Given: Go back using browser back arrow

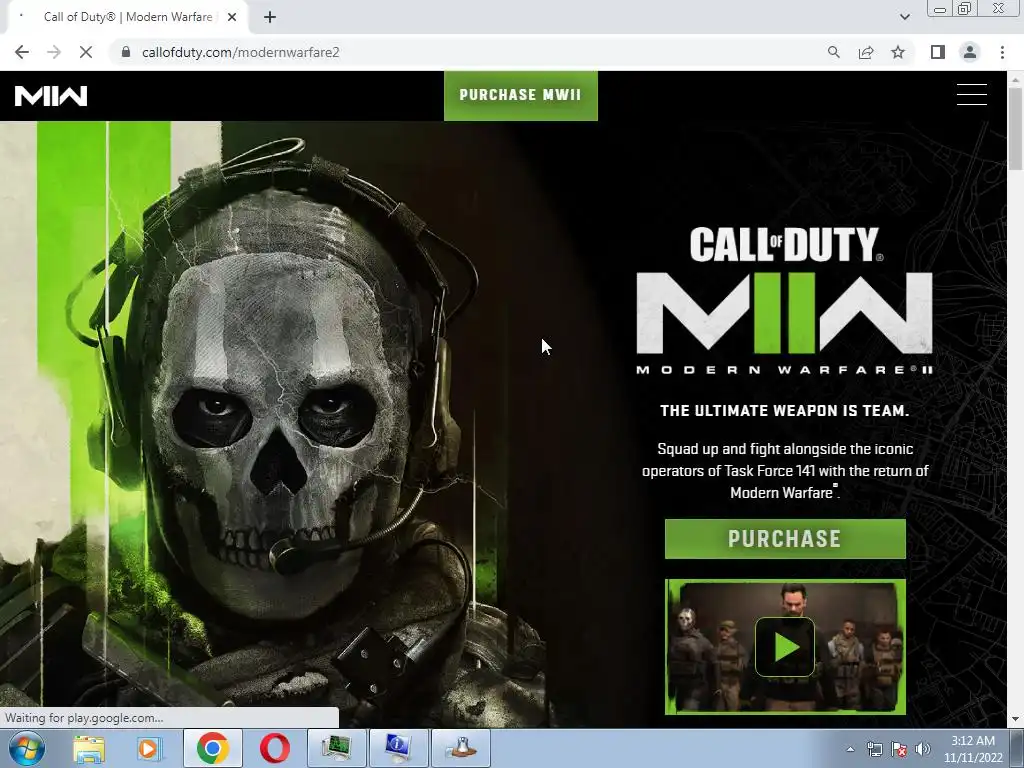Looking at the screenshot, I should [x=22, y=52].
